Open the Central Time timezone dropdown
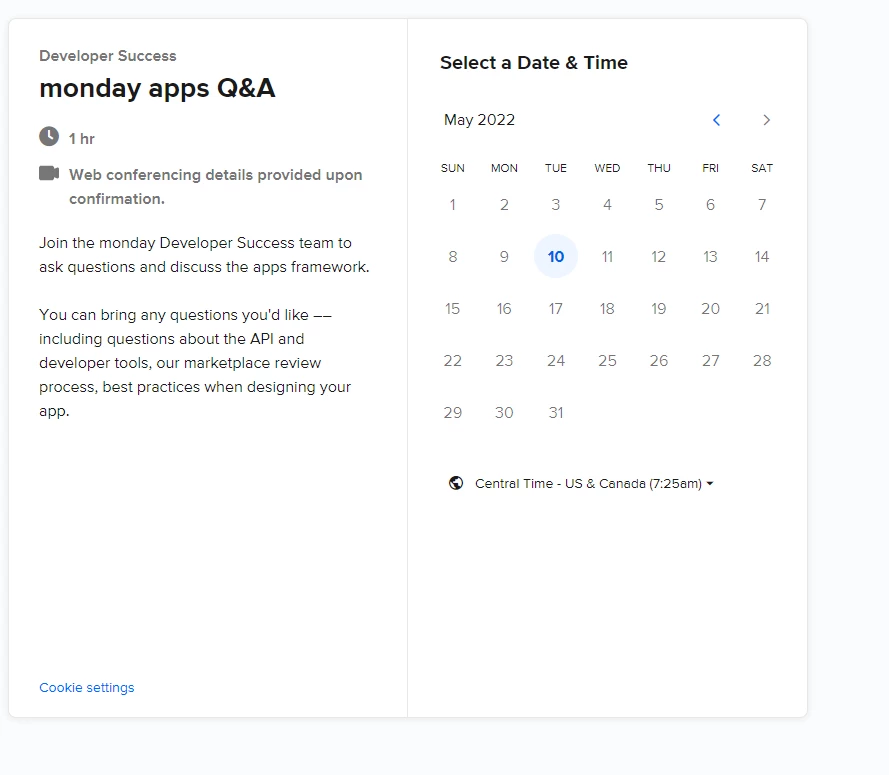Viewport: 889px width, 775px height. click(x=594, y=484)
